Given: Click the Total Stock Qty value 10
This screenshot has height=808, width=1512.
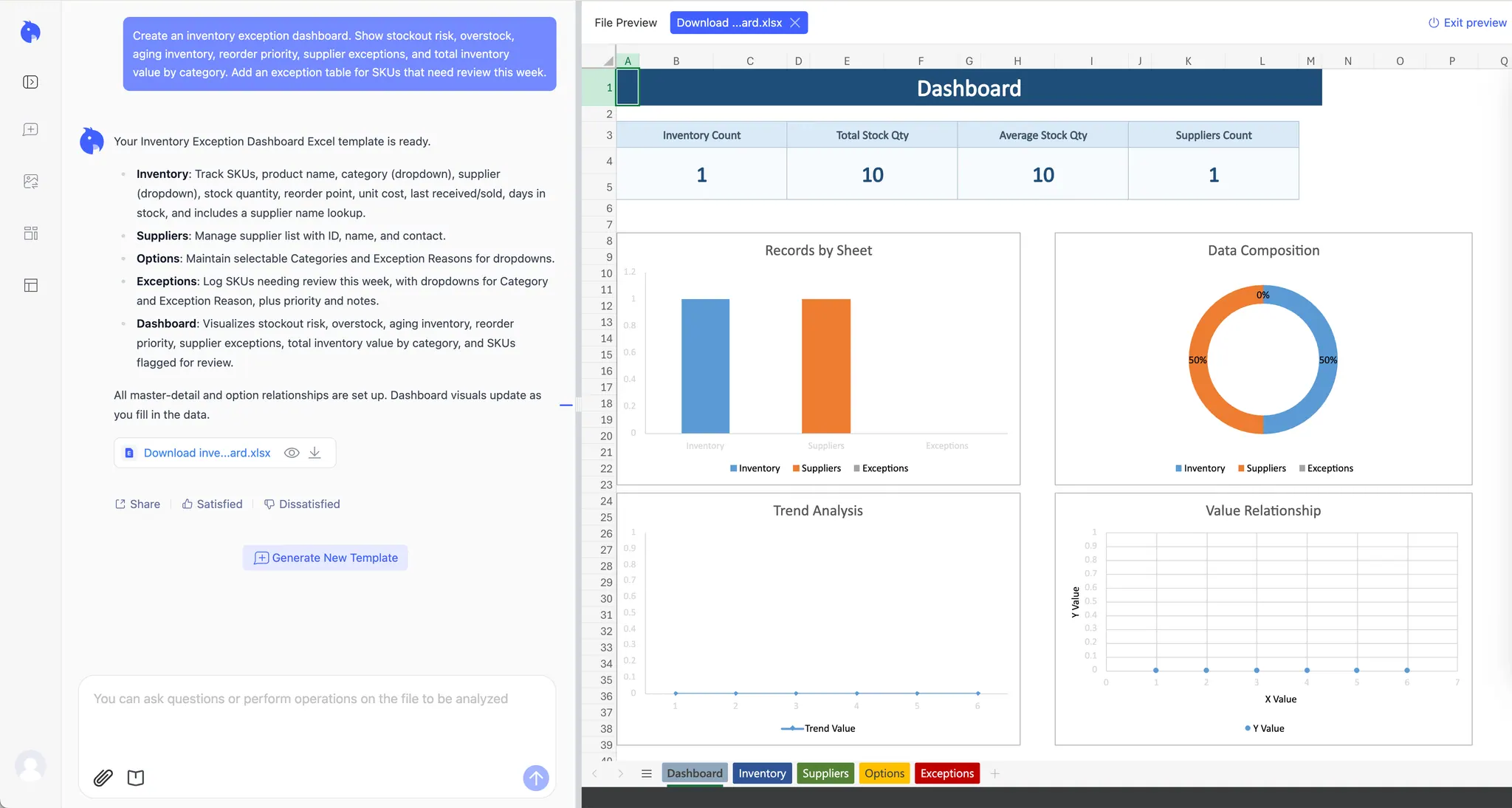Looking at the screenshot, I should (872, 174).
